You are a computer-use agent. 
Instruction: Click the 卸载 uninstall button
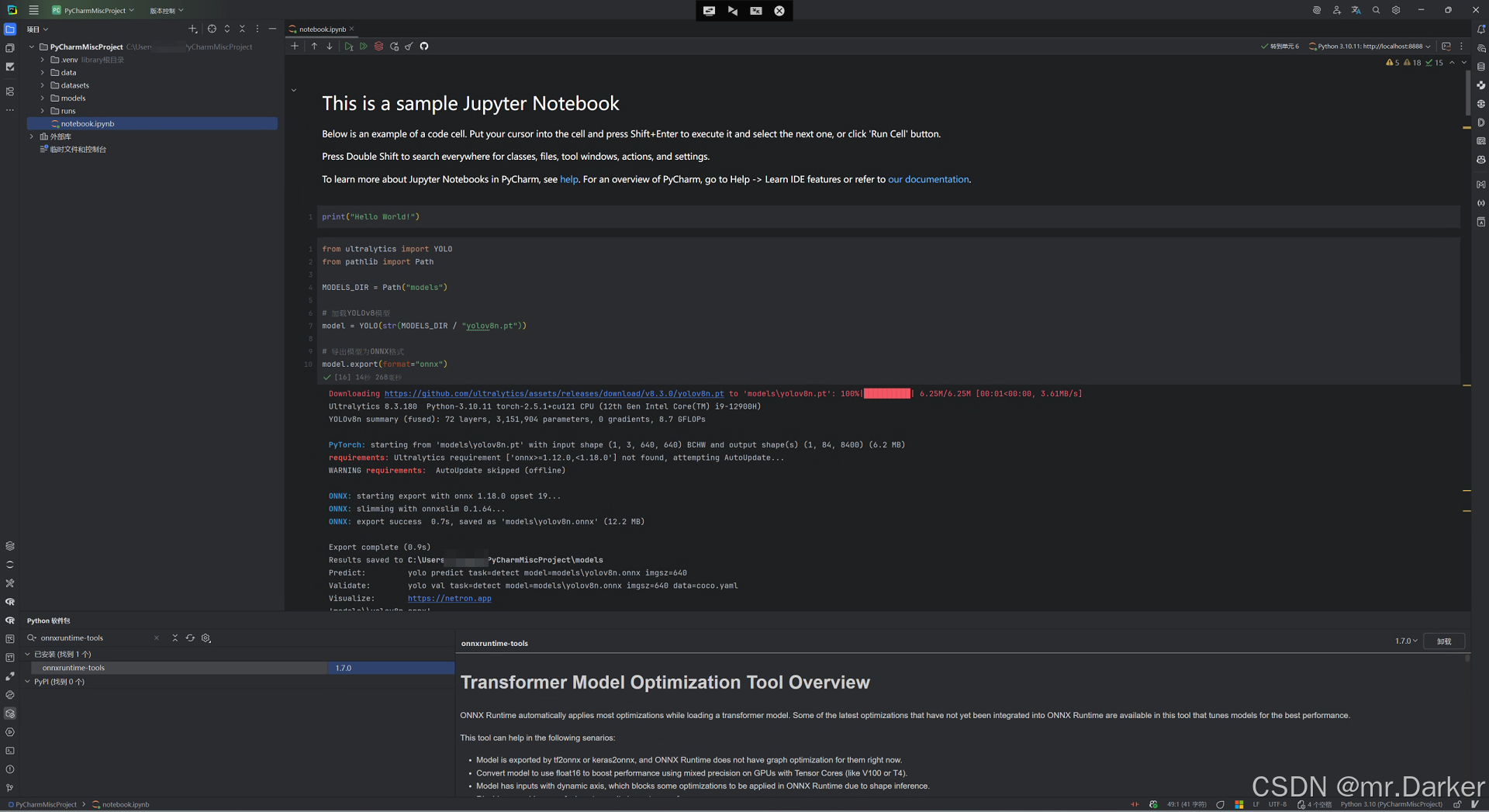pos(1444,641)
